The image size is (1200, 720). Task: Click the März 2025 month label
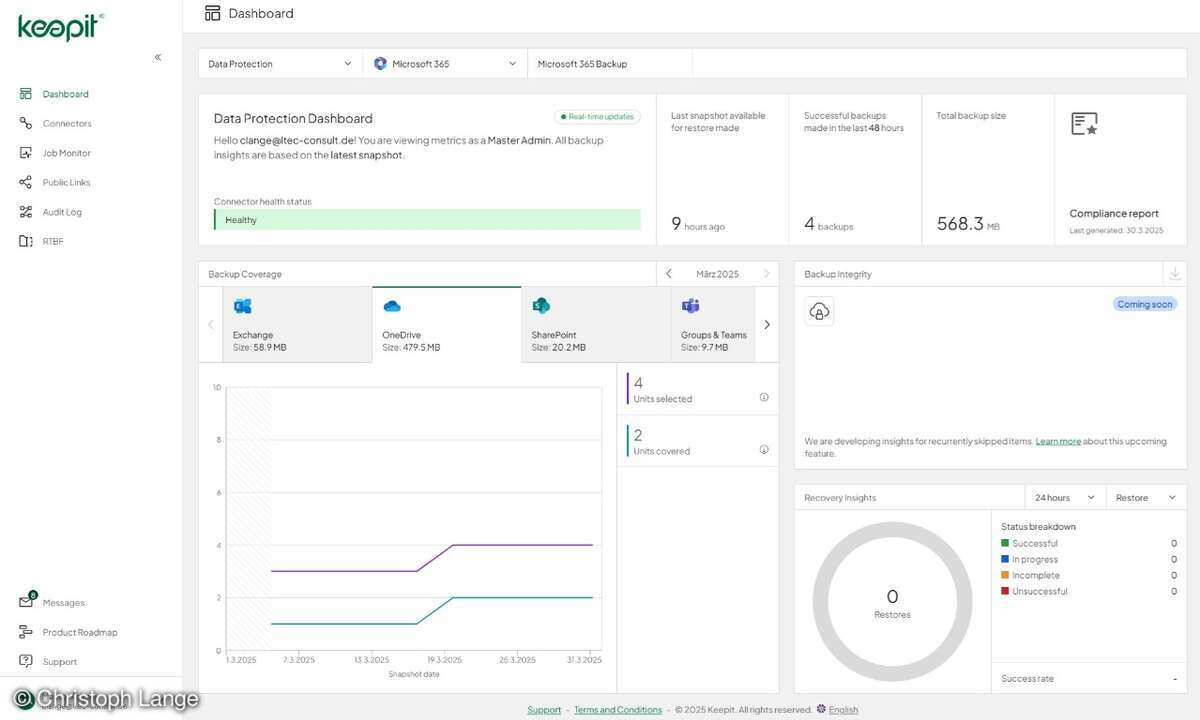coord(717,274)
